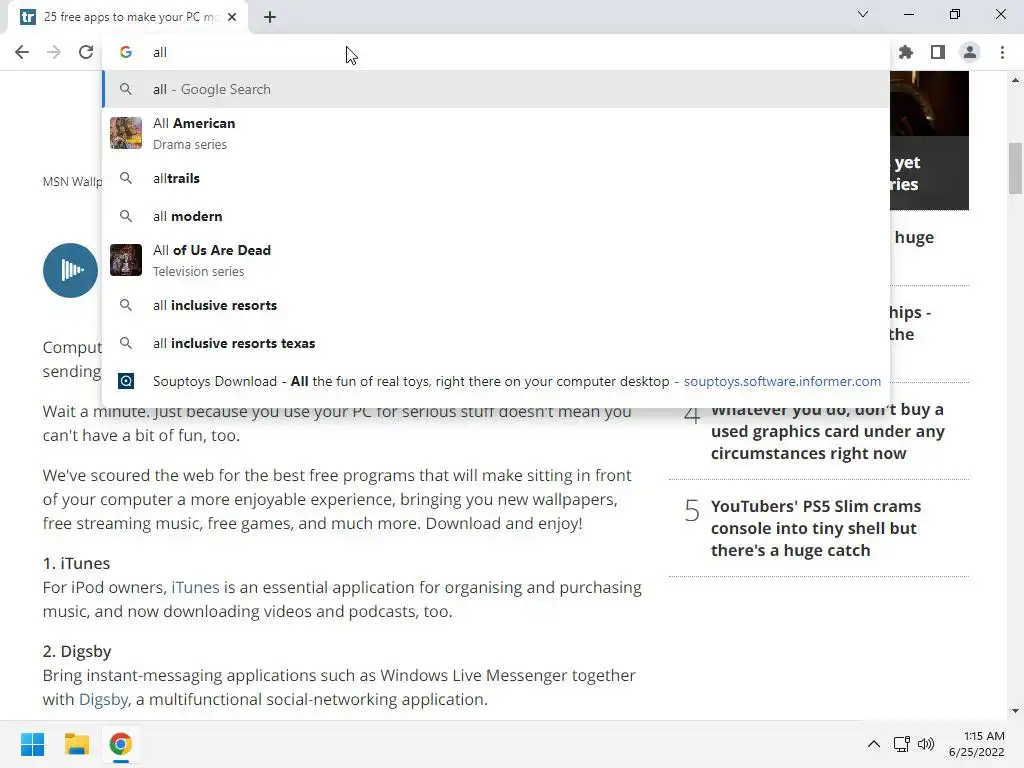
Task: Open the Souptoys Download history suggestion
Action: pos(496,381)
